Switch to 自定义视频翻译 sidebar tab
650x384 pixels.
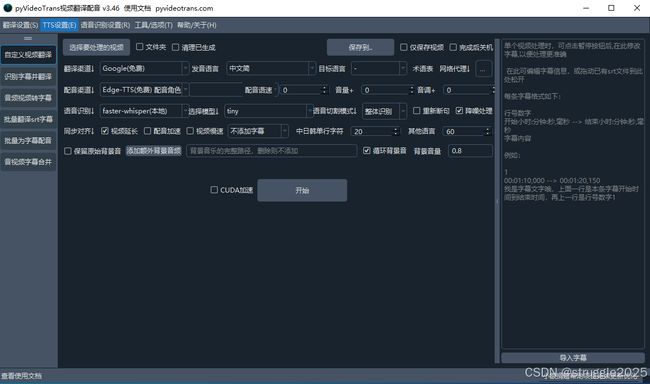[x=28, y=55]
